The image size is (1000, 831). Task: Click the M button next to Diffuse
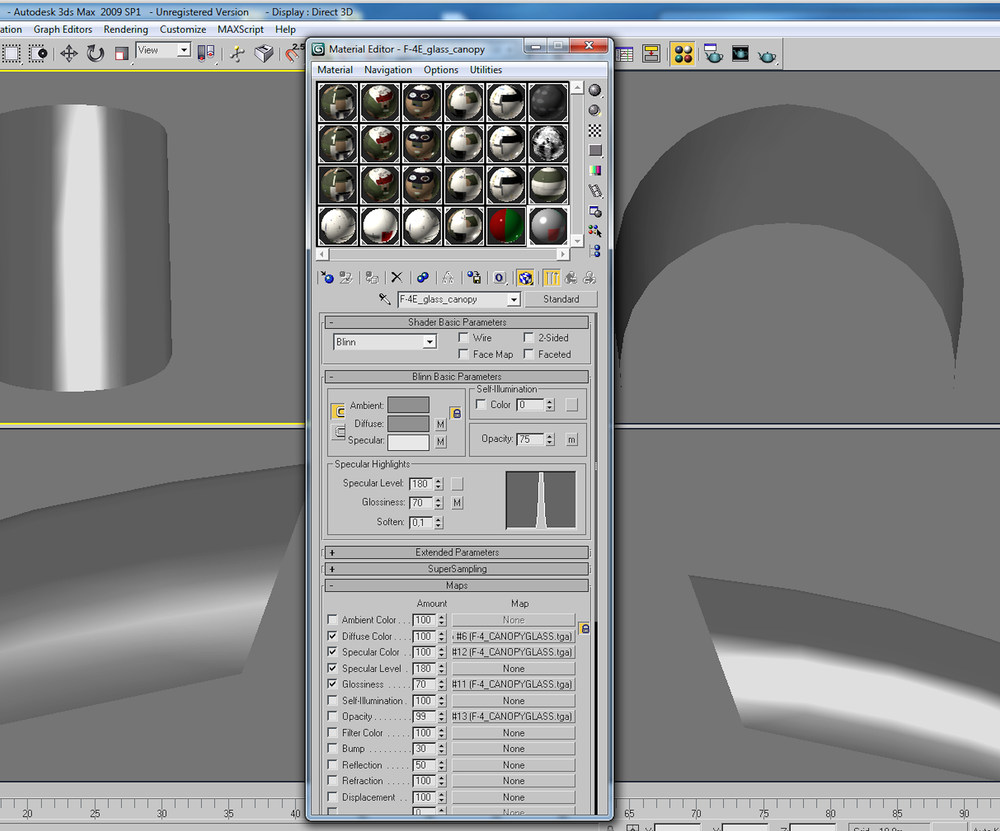click(441, 424)
